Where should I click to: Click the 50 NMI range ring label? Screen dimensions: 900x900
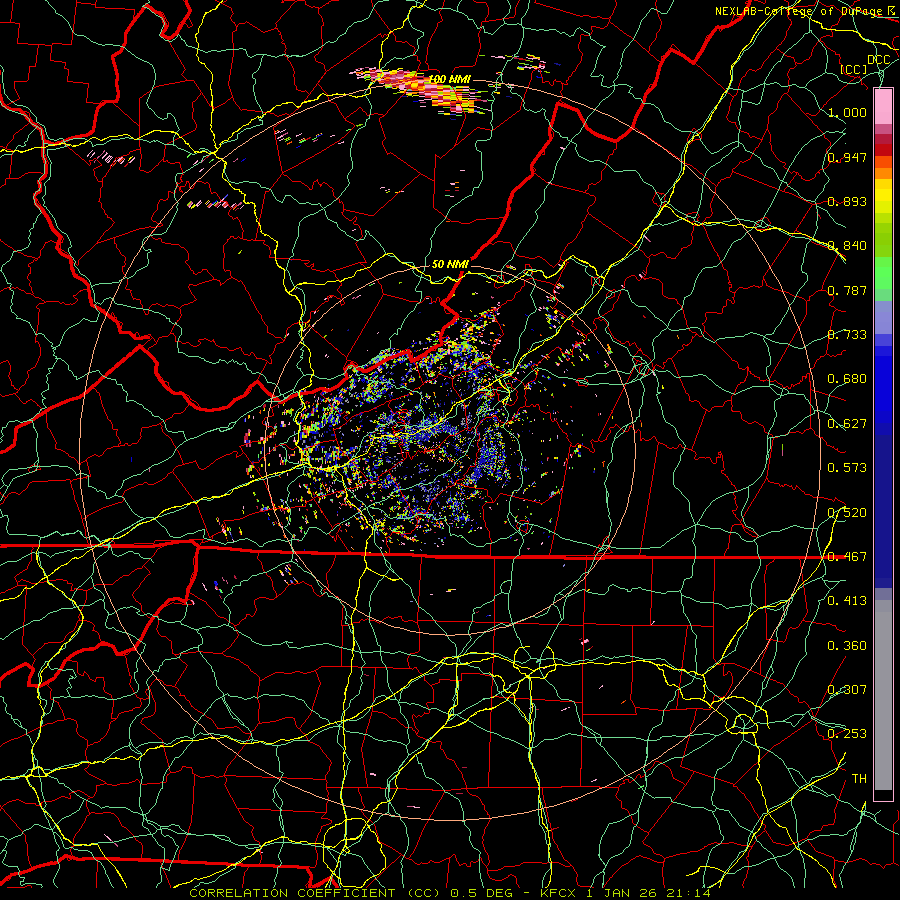coord(450,264)
